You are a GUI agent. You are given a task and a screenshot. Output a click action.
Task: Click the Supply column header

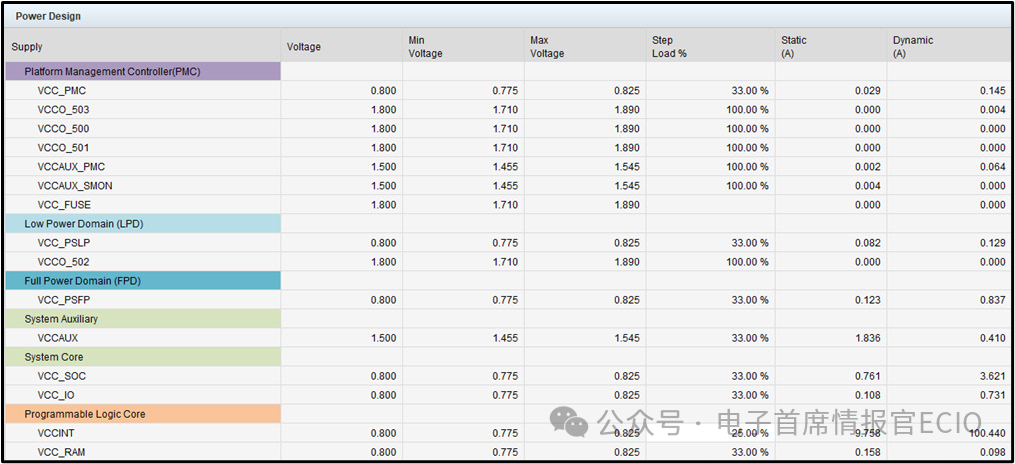coord(27,47)
